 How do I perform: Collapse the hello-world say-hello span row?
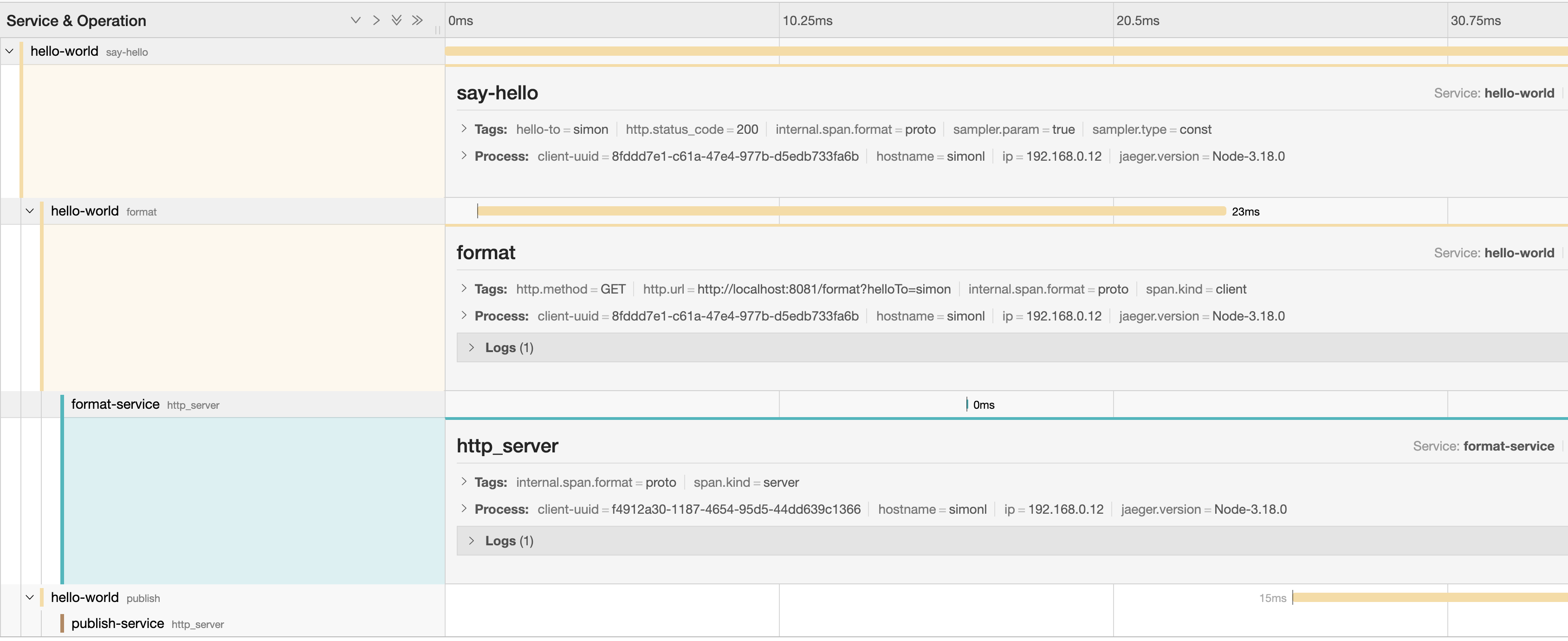pyautogui.click(x=9, y=51)
